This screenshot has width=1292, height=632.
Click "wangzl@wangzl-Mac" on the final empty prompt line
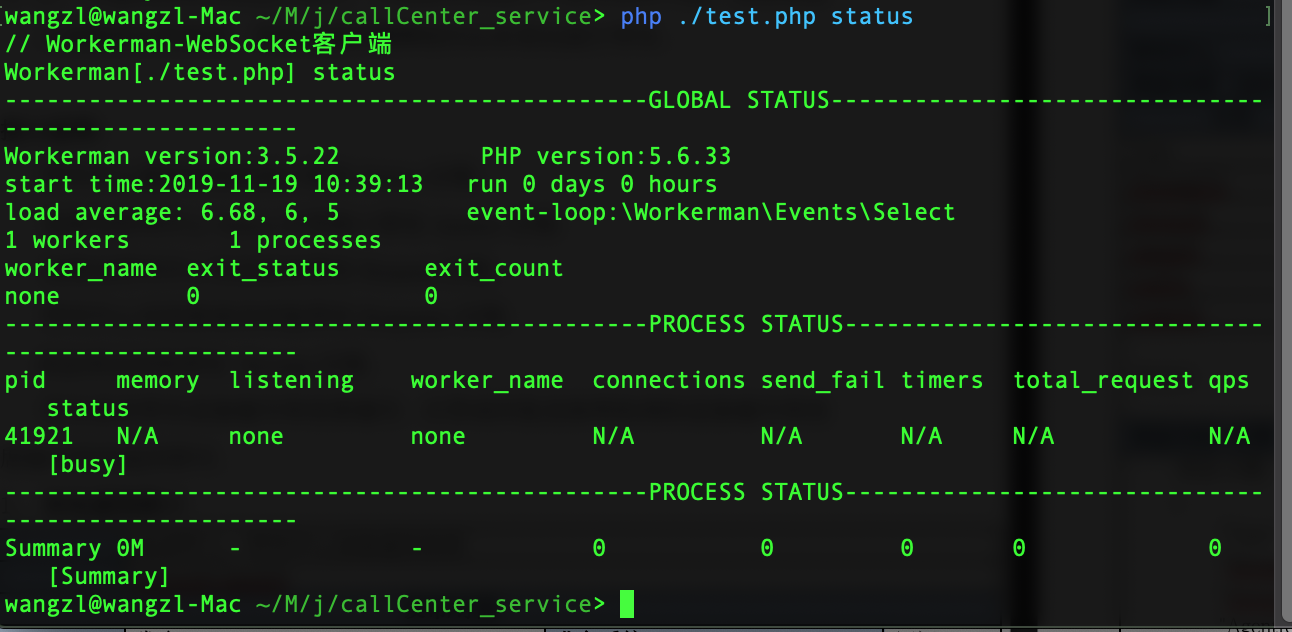coord(123,604)
